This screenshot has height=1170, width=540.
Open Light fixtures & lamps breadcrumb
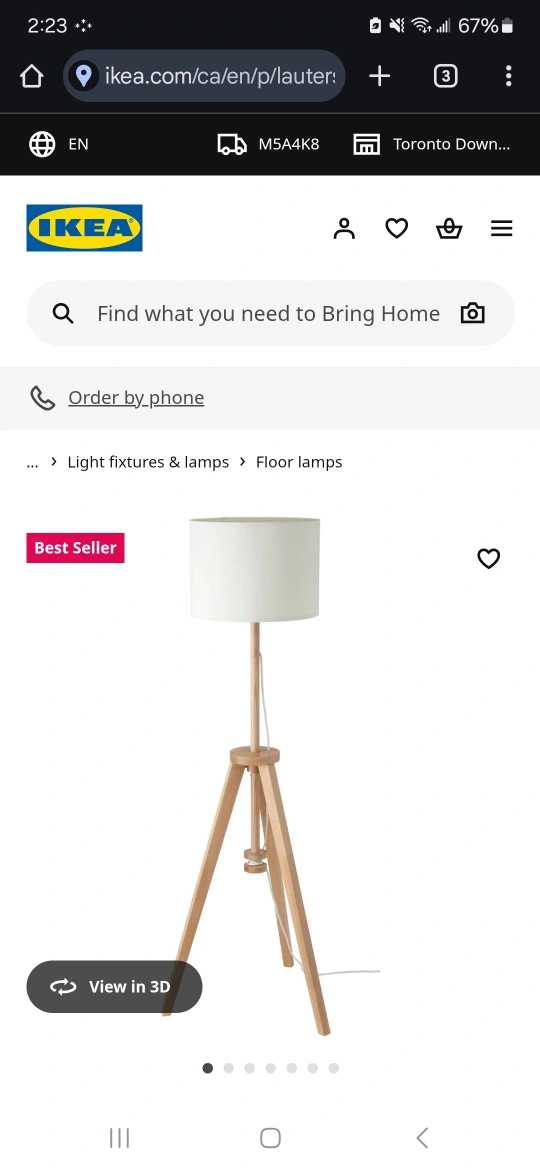click(x=148, y=462)
